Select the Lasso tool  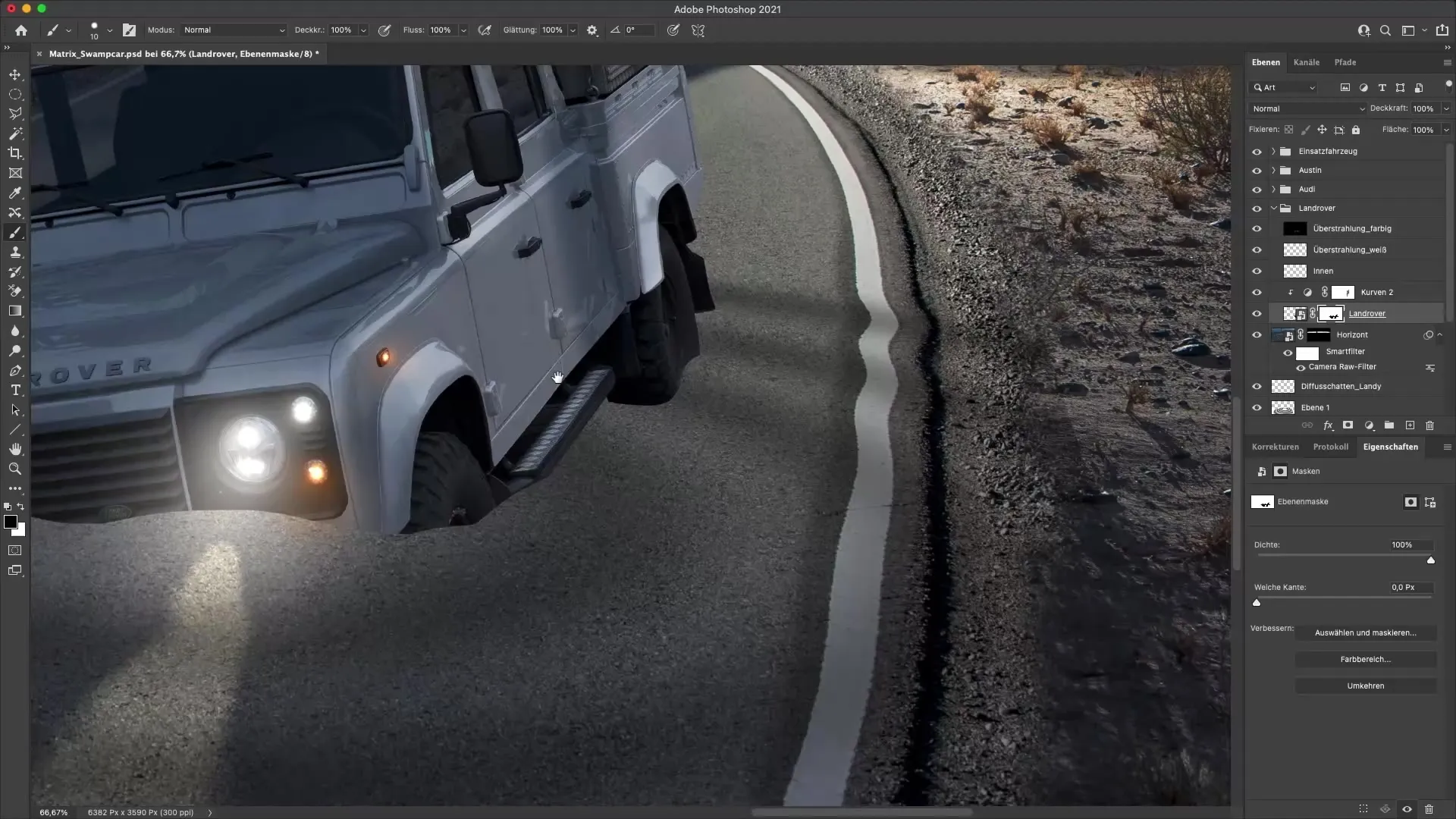[x=15, y=114]
